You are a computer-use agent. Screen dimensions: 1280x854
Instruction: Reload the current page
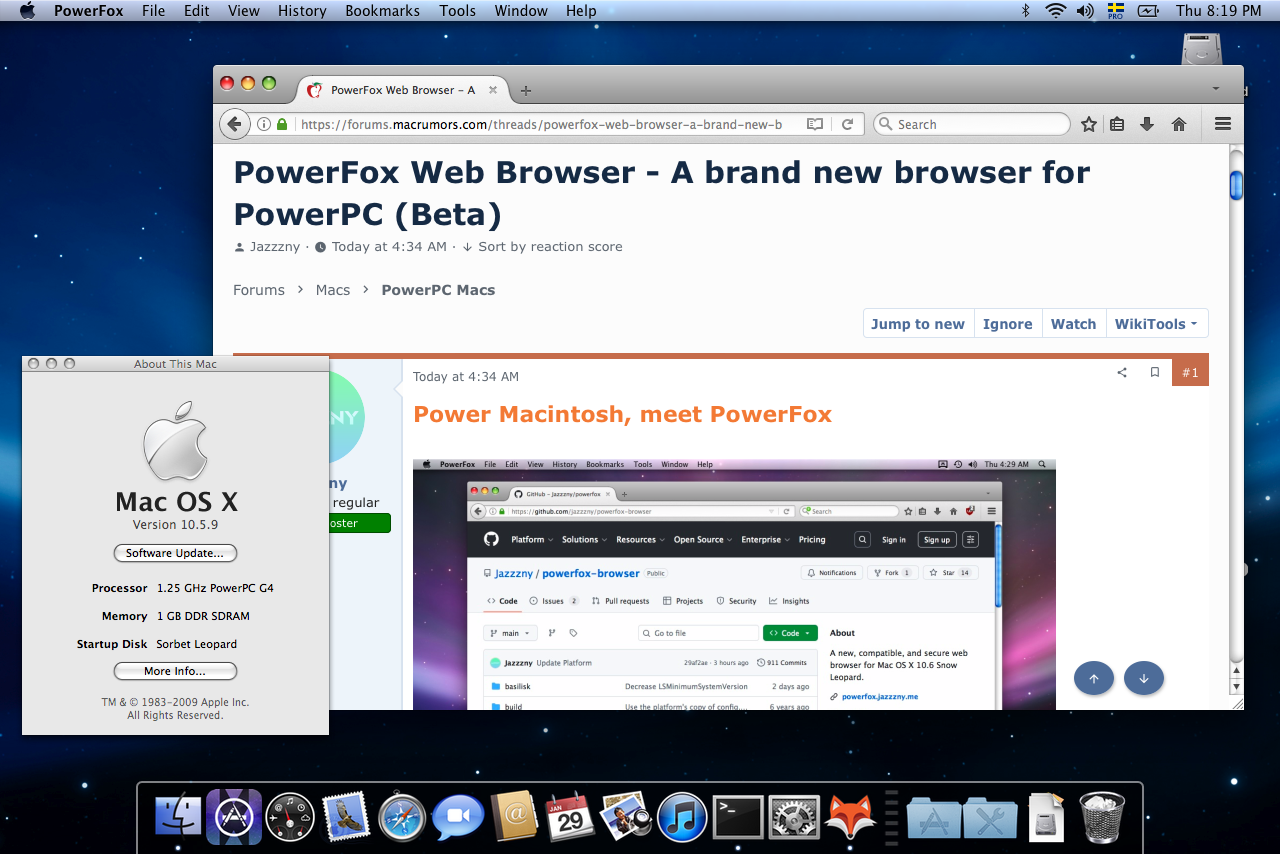tap(847, 124)
